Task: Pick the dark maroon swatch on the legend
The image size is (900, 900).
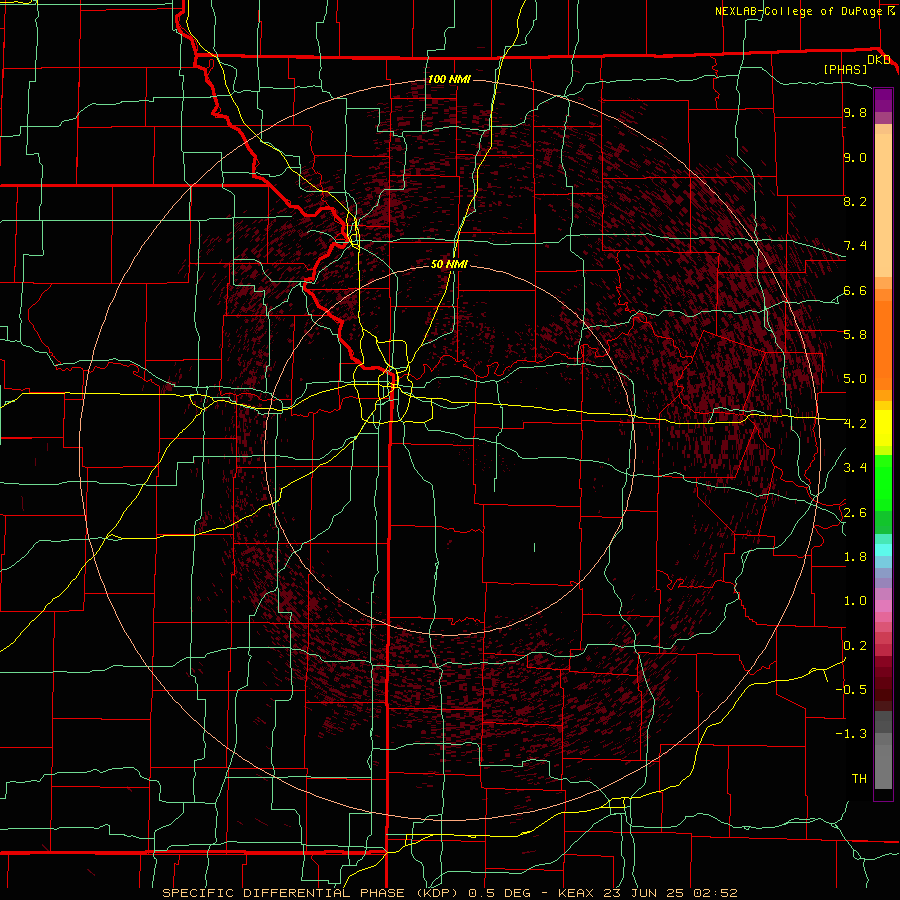Action: (x=883, y=686)
